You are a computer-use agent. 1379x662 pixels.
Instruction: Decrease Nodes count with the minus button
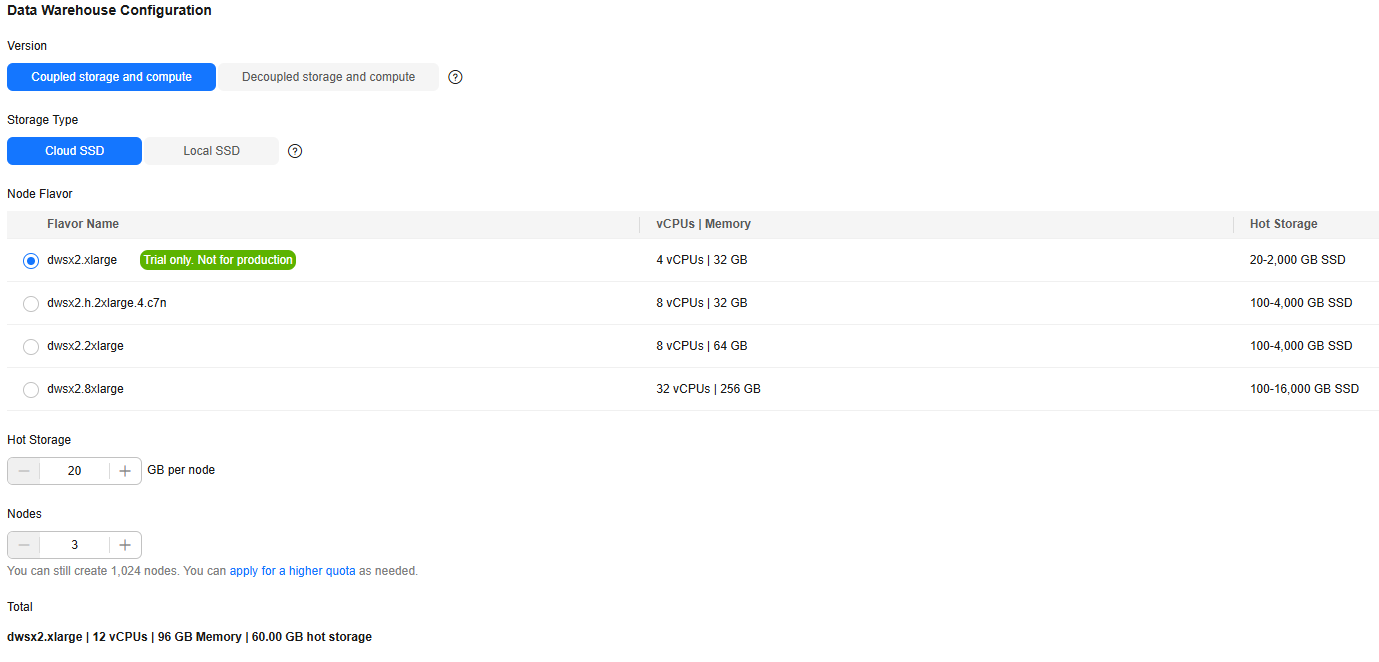[24, 545]
